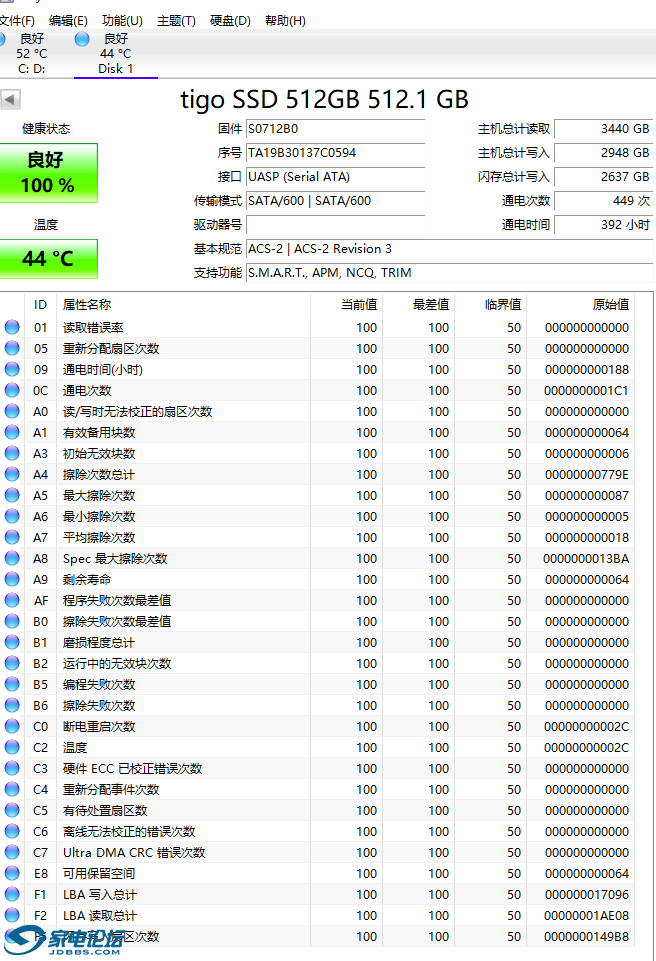Click status orb for C2 温度
Viewport: 656px width, 961px height.
click(12, 747)
